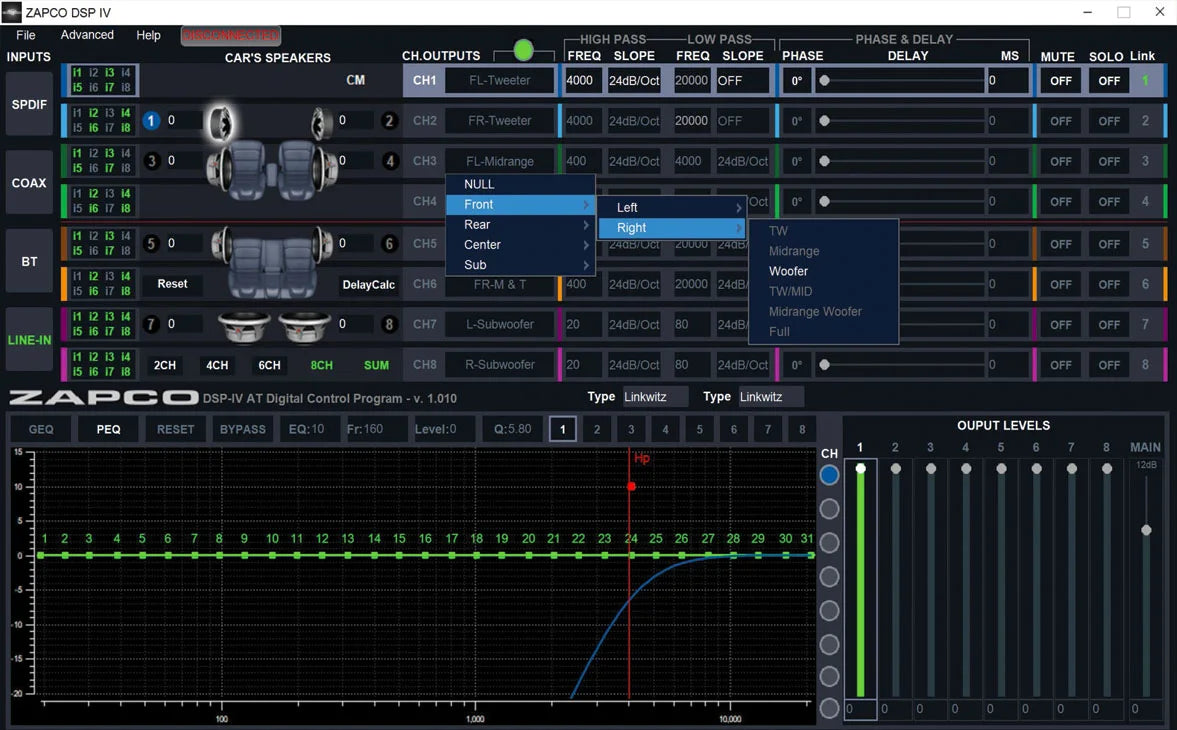This screenshot has height=730, width=1177.
Task: Click the red DISCONNECTED status button
Action: [x=230, y=35]
